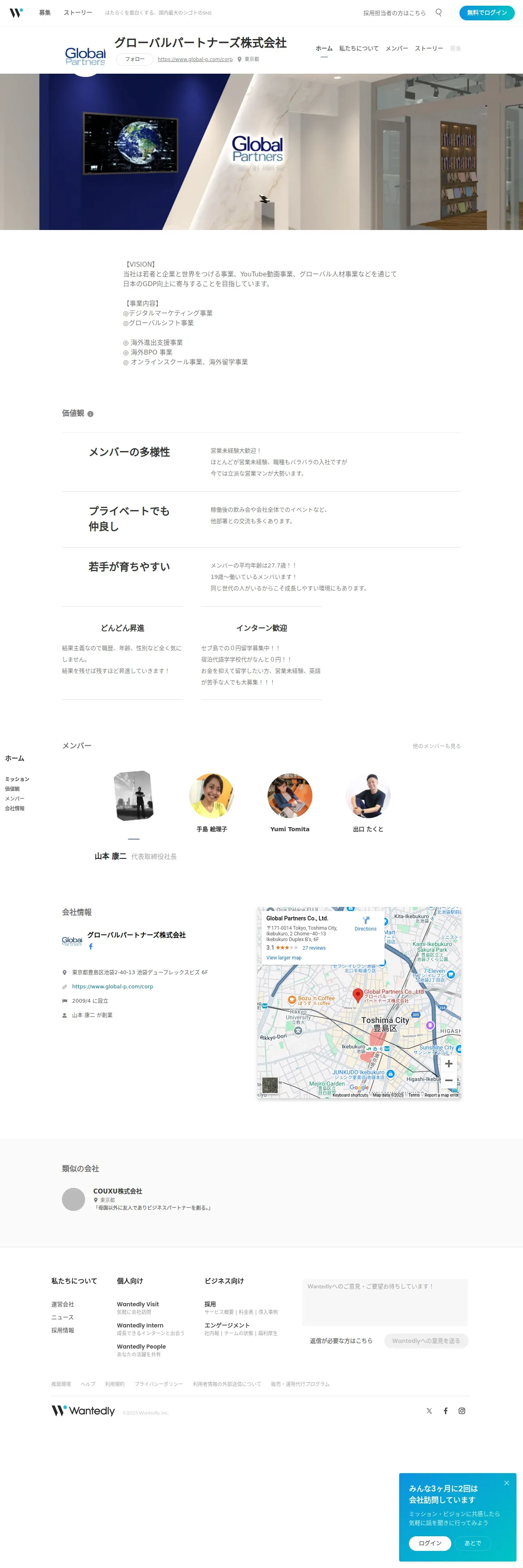Click the フォロー button

[134, 59]
